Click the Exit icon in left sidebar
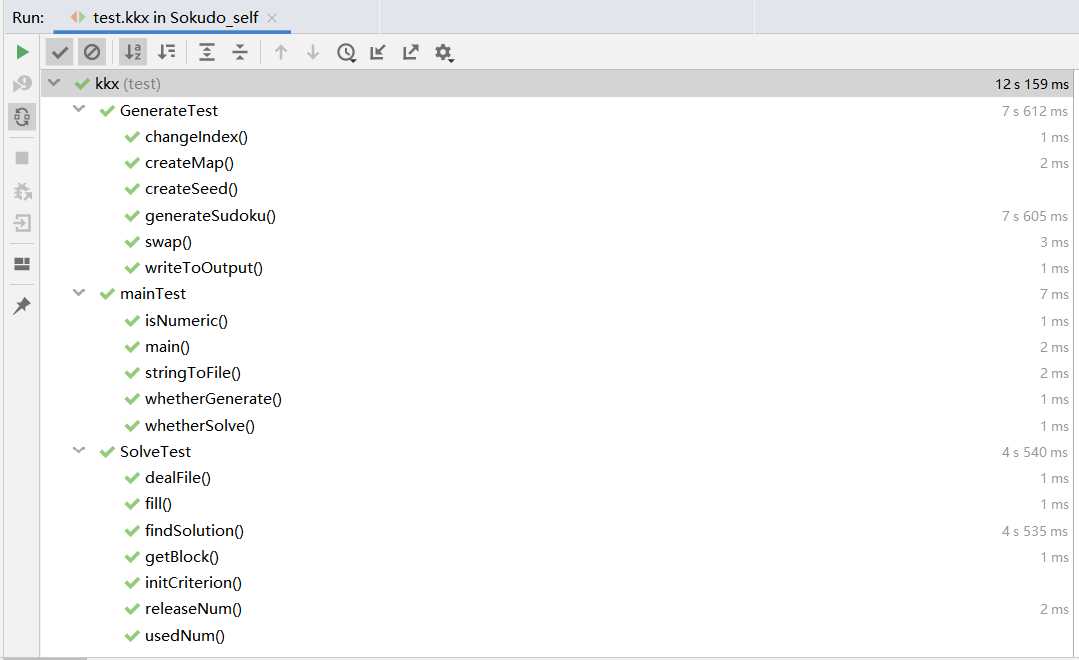The width and height of the screenshot is (1079, 660). pyautogui.click(x=22, y=223)
